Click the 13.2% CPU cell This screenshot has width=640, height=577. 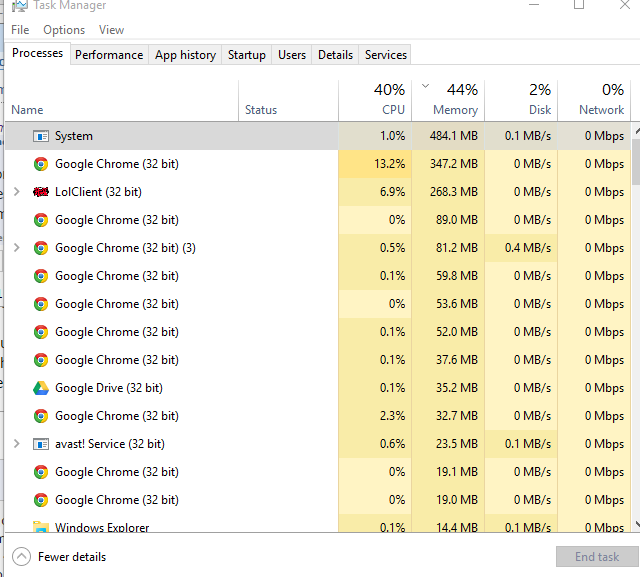point(375,164)
